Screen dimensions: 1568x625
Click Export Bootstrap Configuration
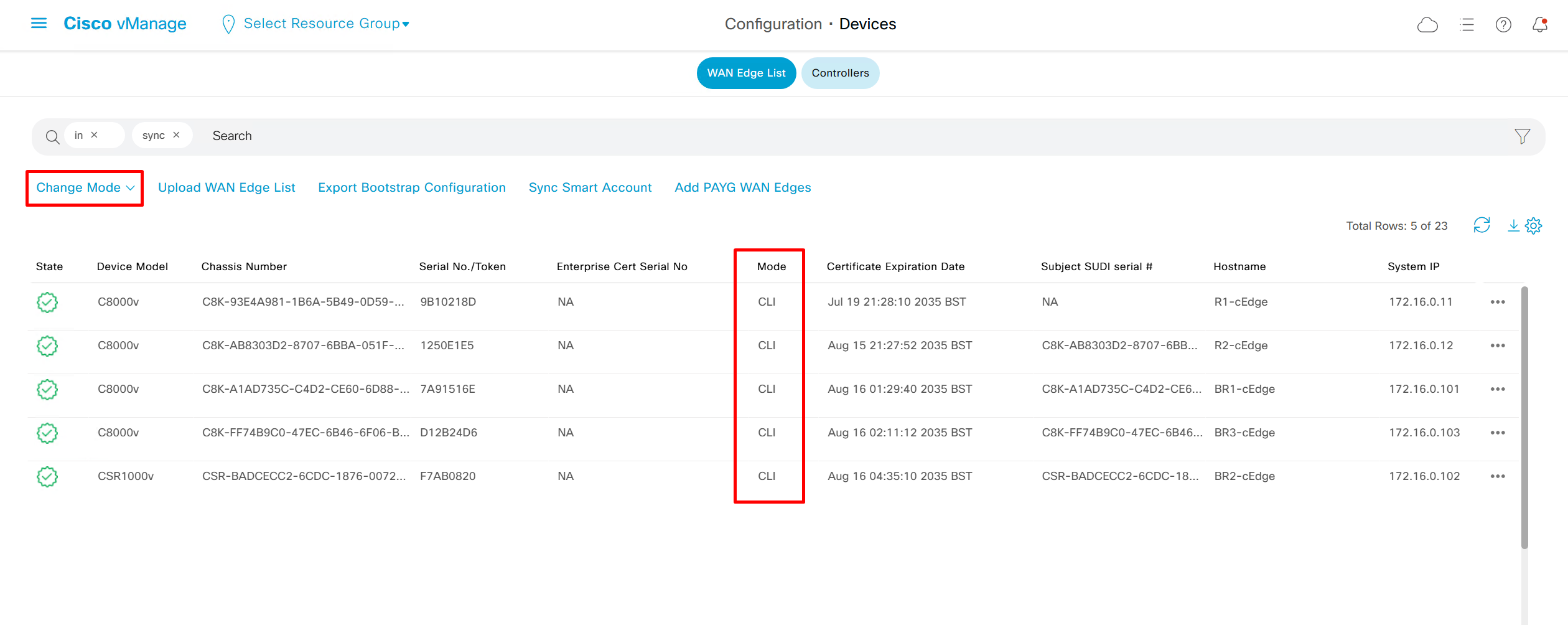click(411, 188)
